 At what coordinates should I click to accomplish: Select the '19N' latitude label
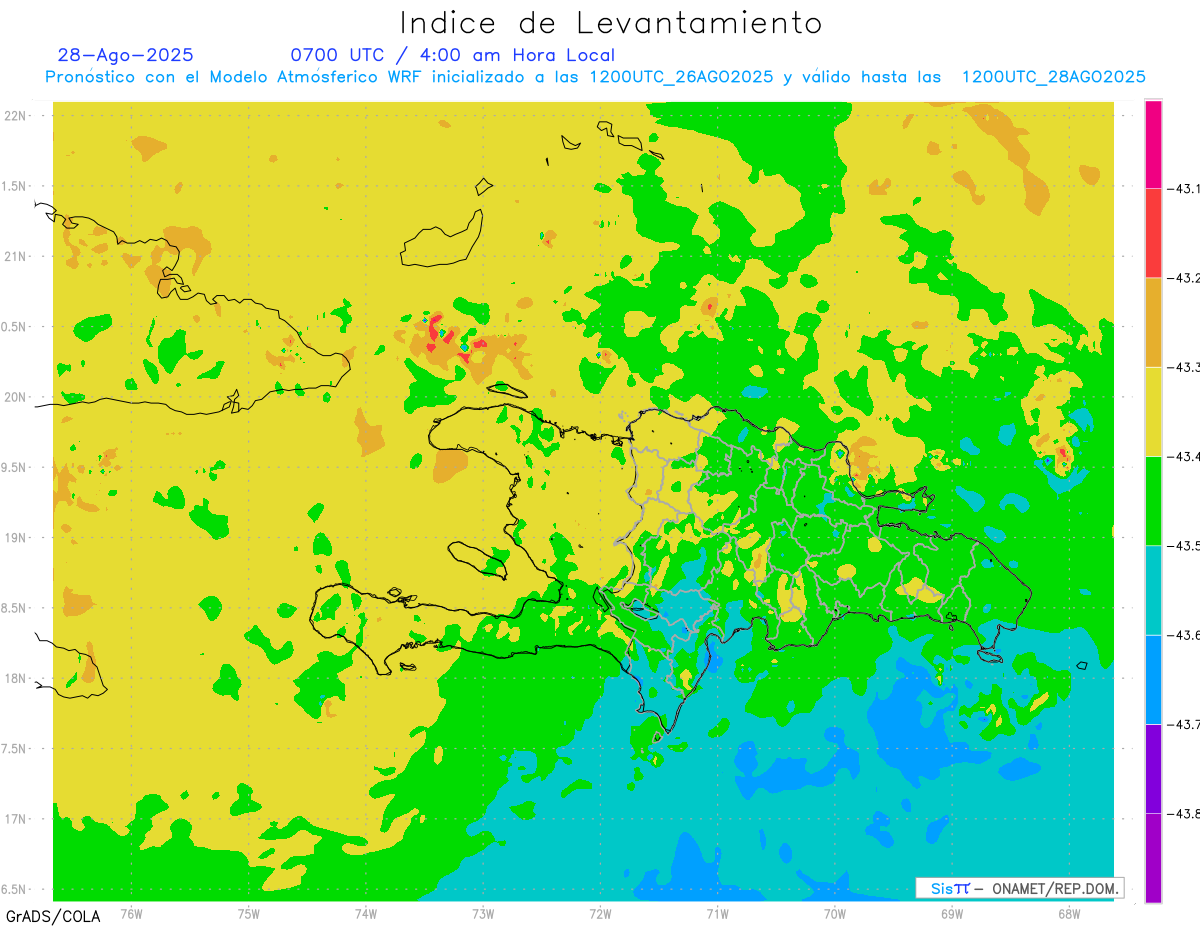[15, 538]
